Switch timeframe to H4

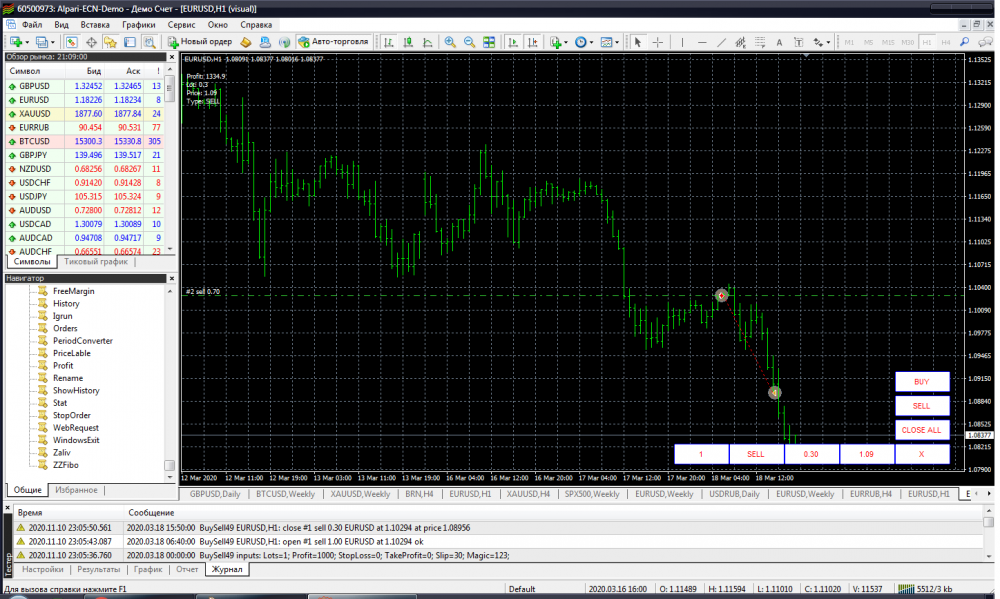tap(946, 42)
